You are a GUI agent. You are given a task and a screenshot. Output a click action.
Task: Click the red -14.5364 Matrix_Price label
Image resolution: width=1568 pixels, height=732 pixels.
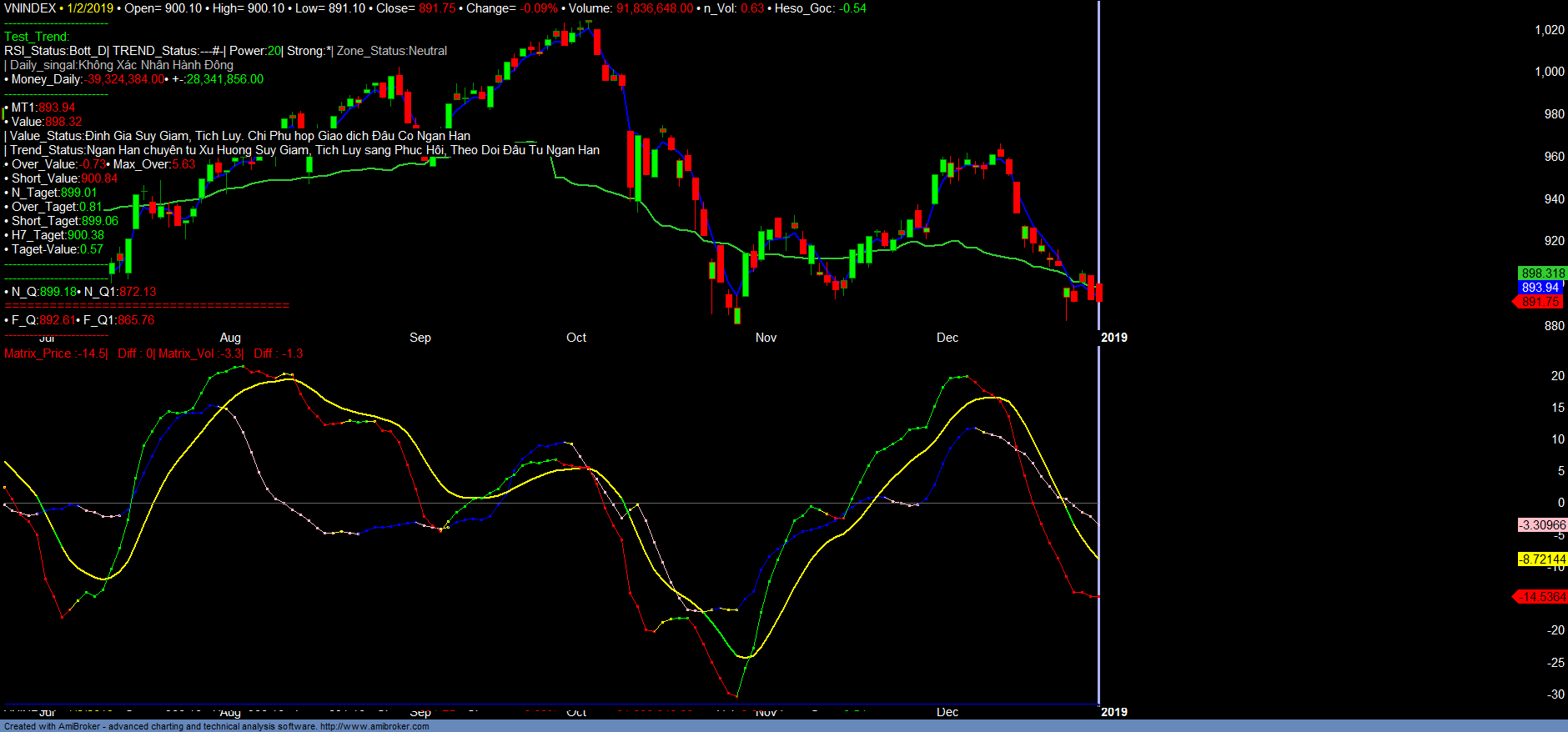pyautogui.click(x=1541, y=597)
